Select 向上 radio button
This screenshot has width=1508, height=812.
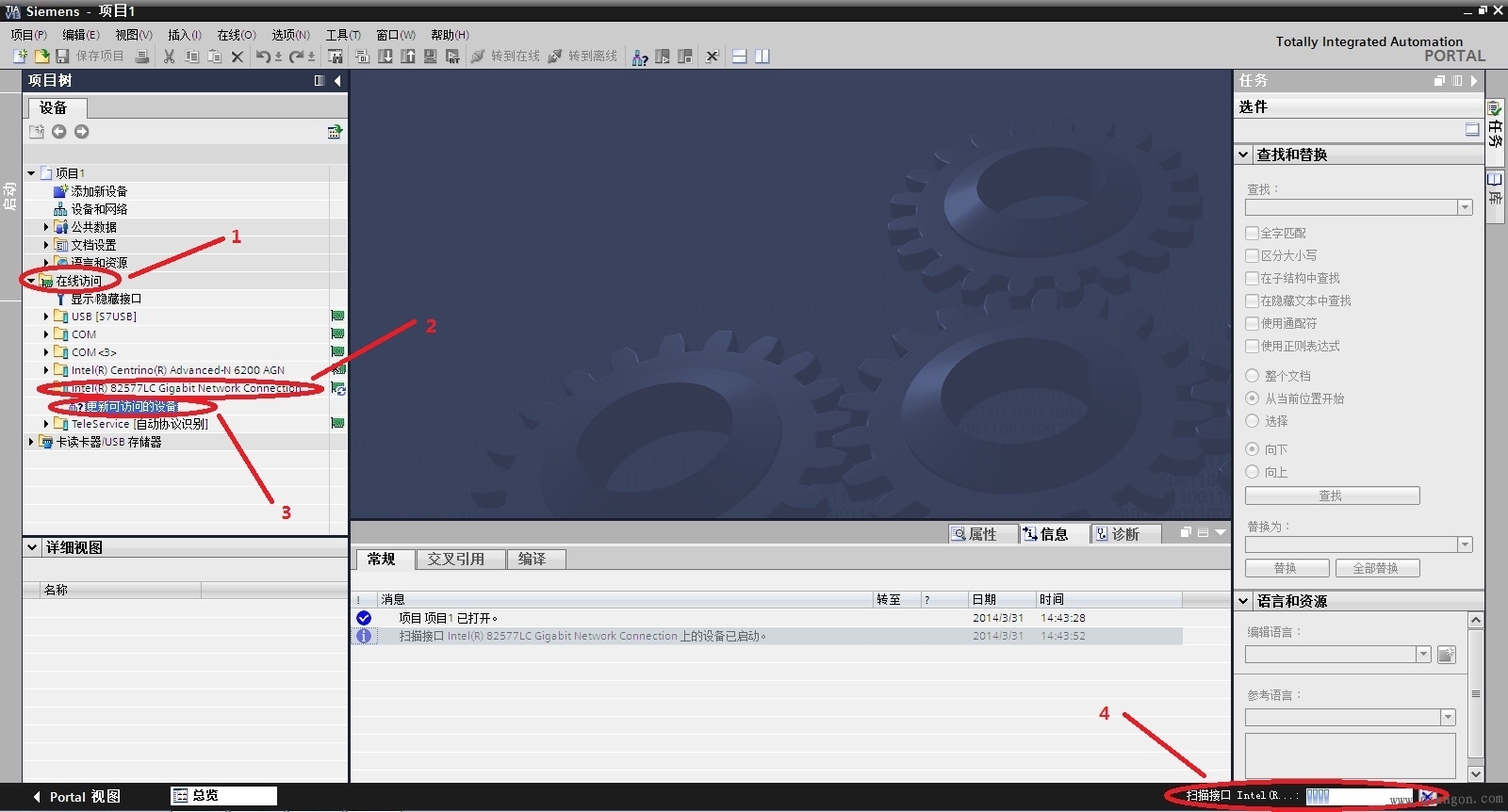[1253, 472]
